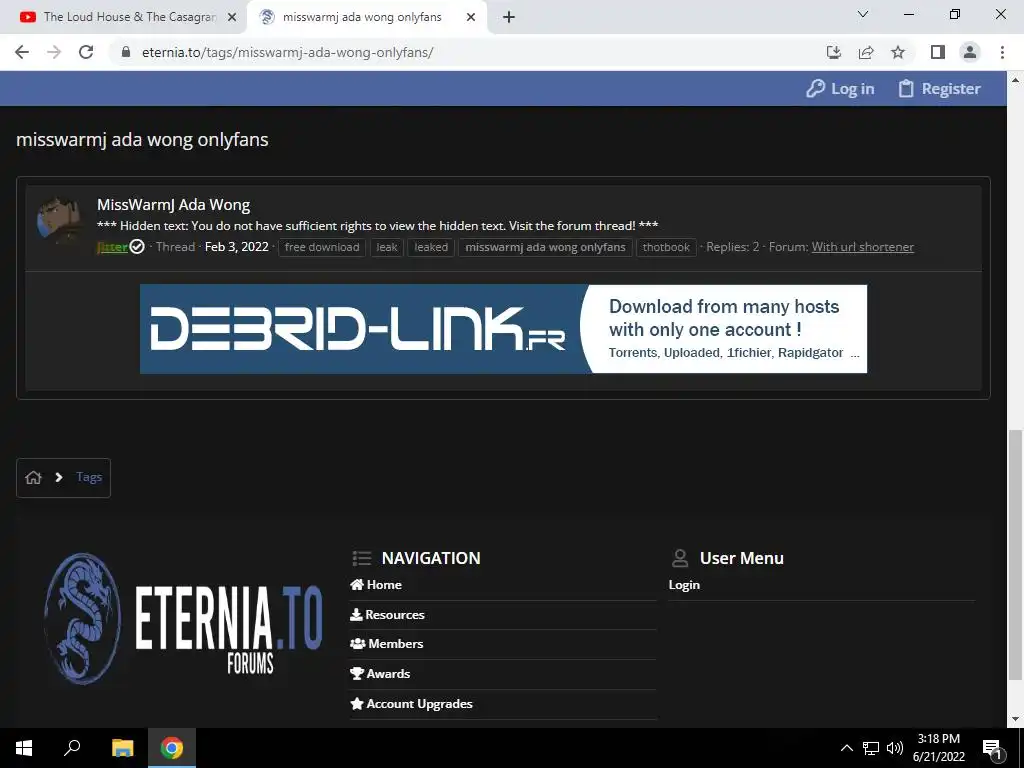Open Account Upgrades in the footer navigation

click(x=411, y=703)
